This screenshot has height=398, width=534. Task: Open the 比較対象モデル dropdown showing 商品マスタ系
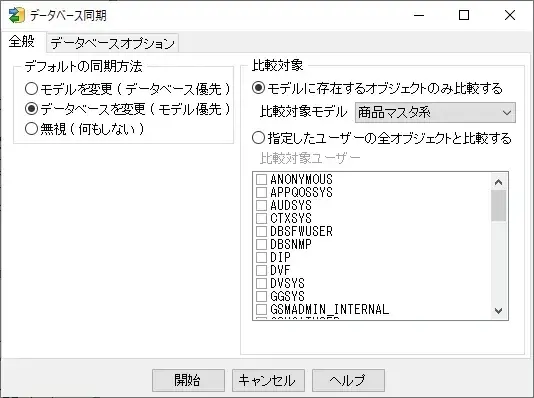(435, 112)
